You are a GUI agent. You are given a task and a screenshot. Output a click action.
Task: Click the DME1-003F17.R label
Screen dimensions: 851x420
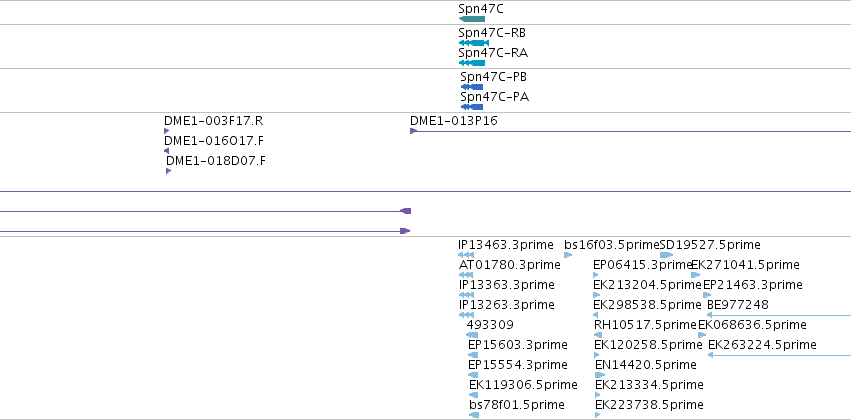[213, 120]
